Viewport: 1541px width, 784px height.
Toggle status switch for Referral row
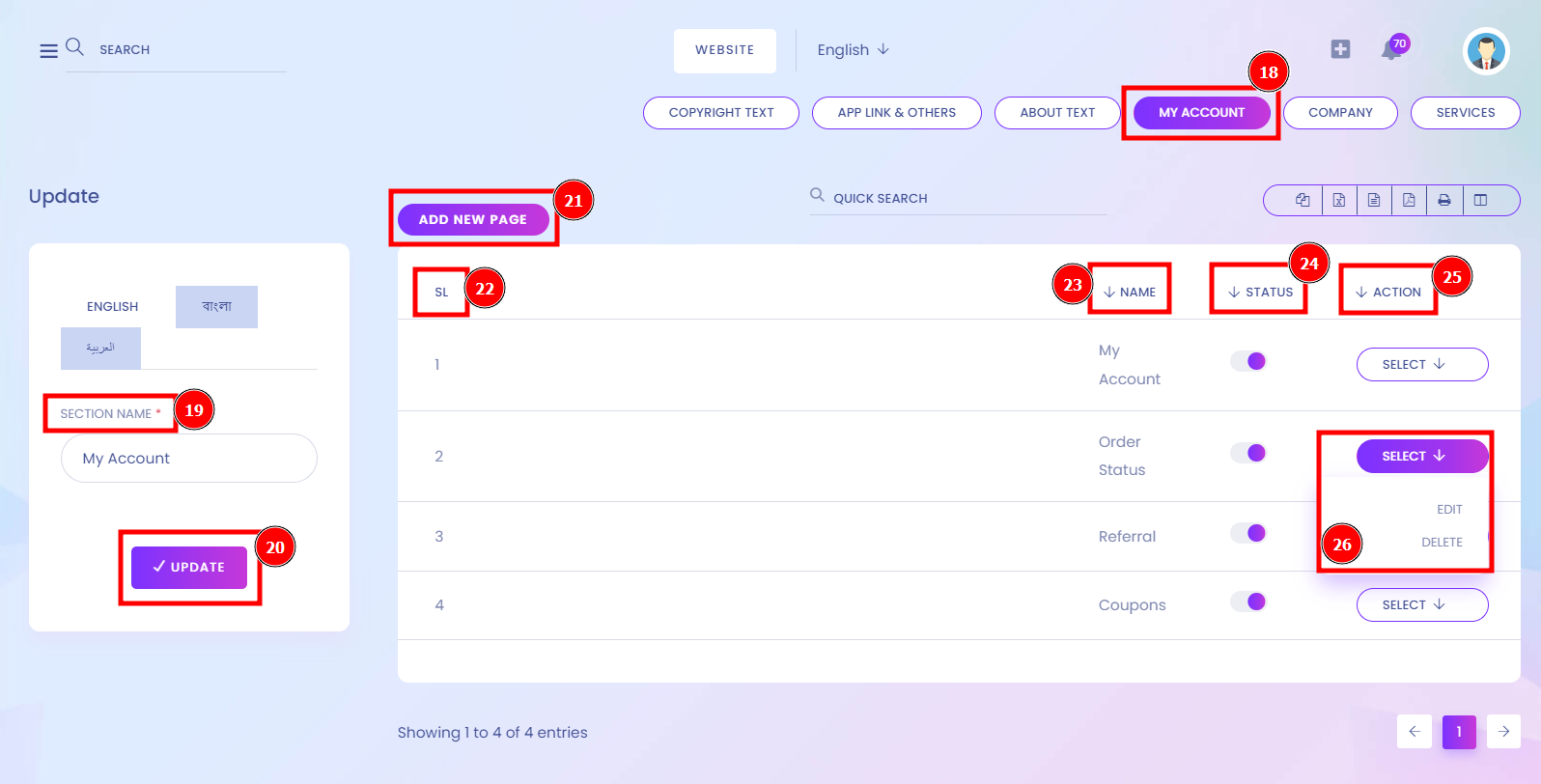[1248, 533]
